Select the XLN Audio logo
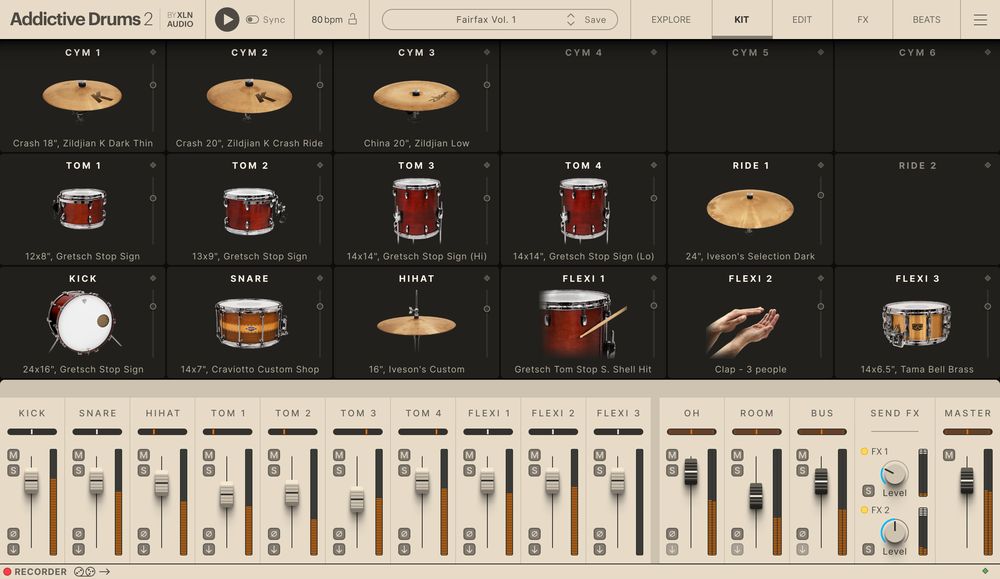This screenshot has height=579, width=1000. [180, 19]
